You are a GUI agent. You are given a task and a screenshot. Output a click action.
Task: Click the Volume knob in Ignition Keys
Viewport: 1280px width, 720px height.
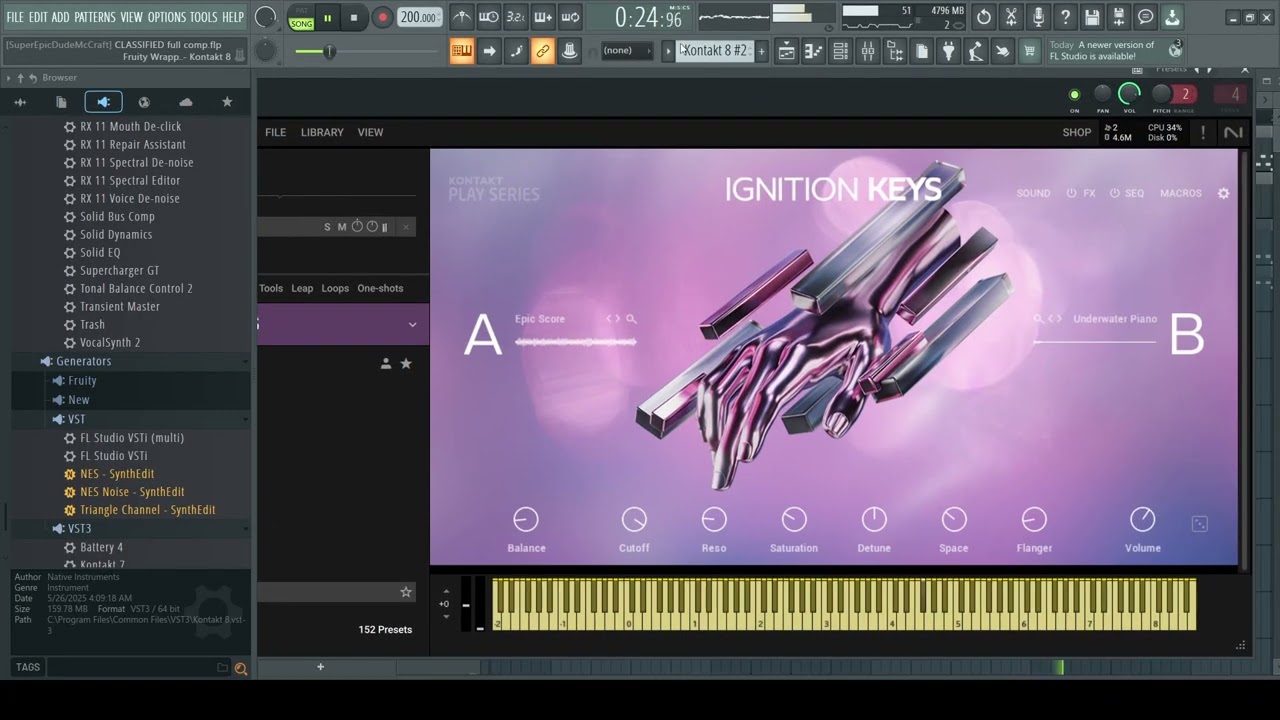pos(1142,519)
